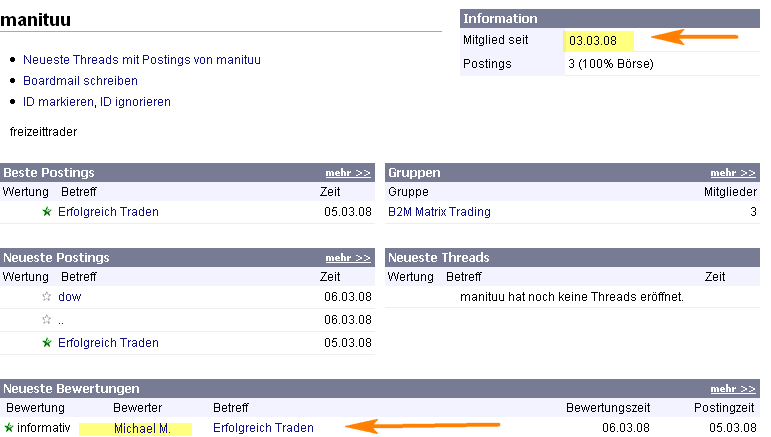Viewport: 771px width, 437px height.
Task: Expand Gruppen section with mehr >>
Action: coord(733,173)
